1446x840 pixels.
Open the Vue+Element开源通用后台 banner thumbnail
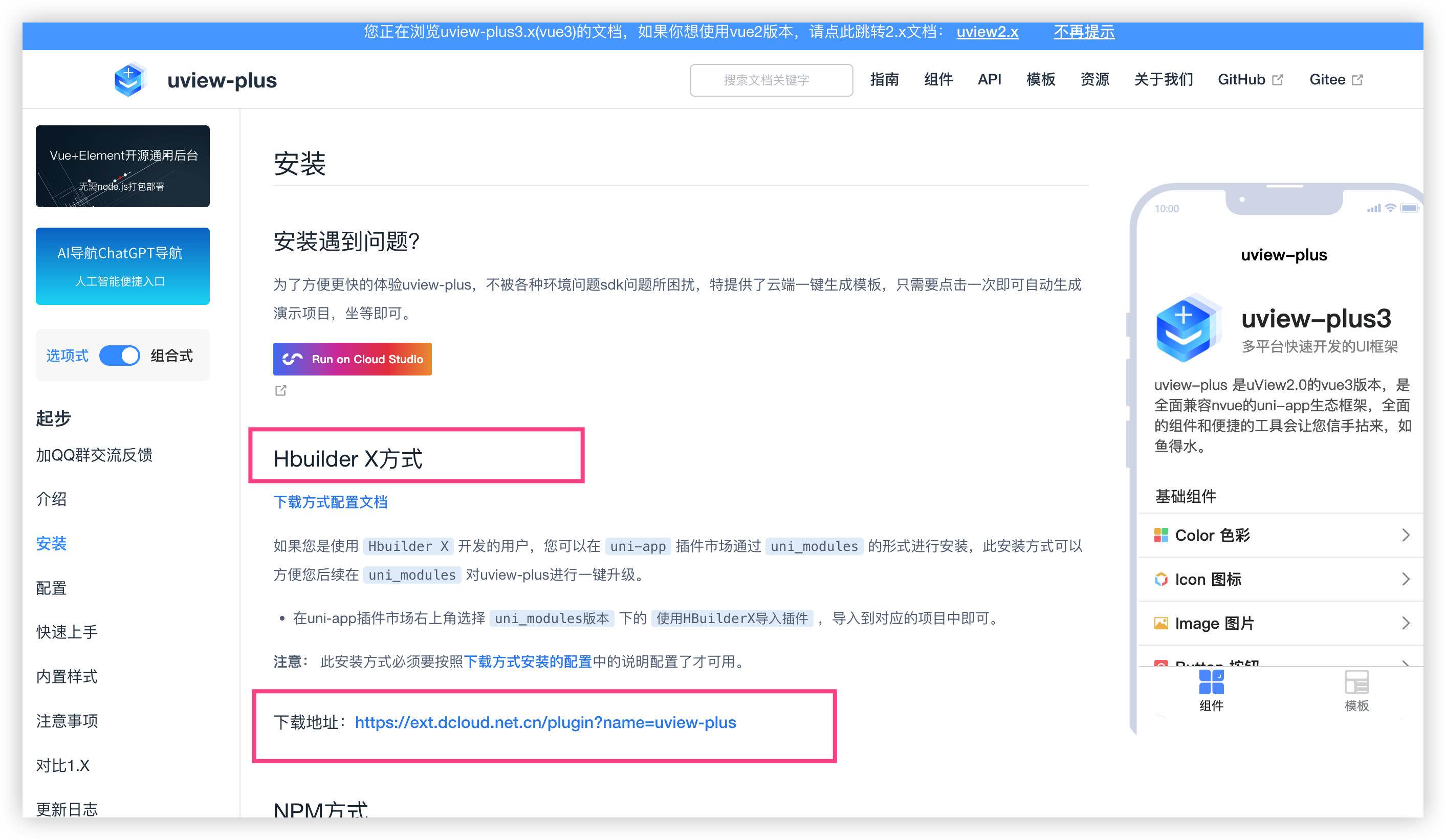click(x=123, y=166)
